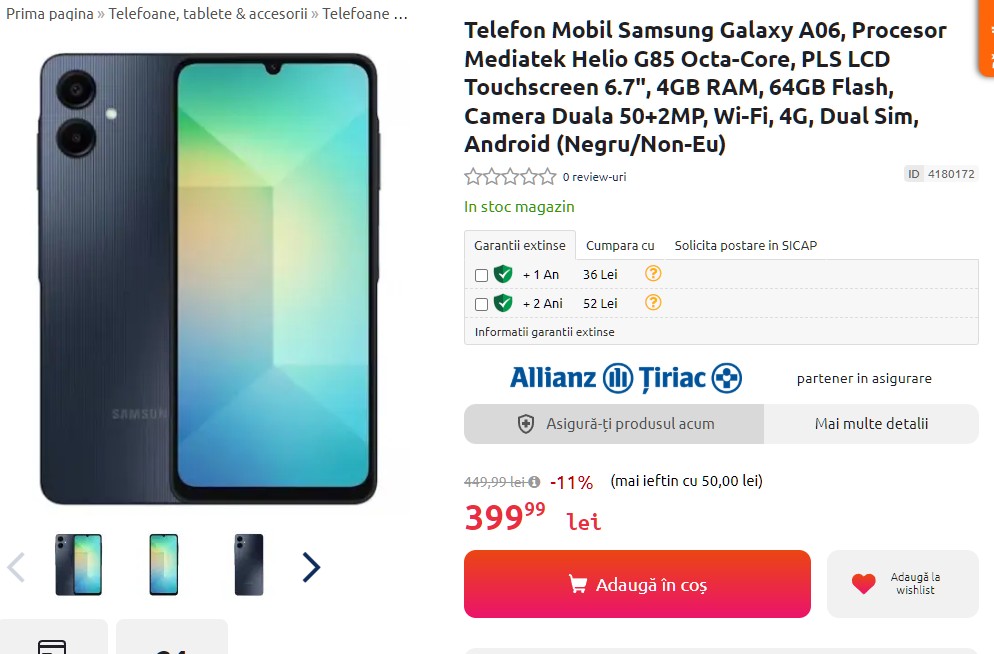Switch to the Cumpara cu tab
Viewport: 994px width, 654px height.
620,245
